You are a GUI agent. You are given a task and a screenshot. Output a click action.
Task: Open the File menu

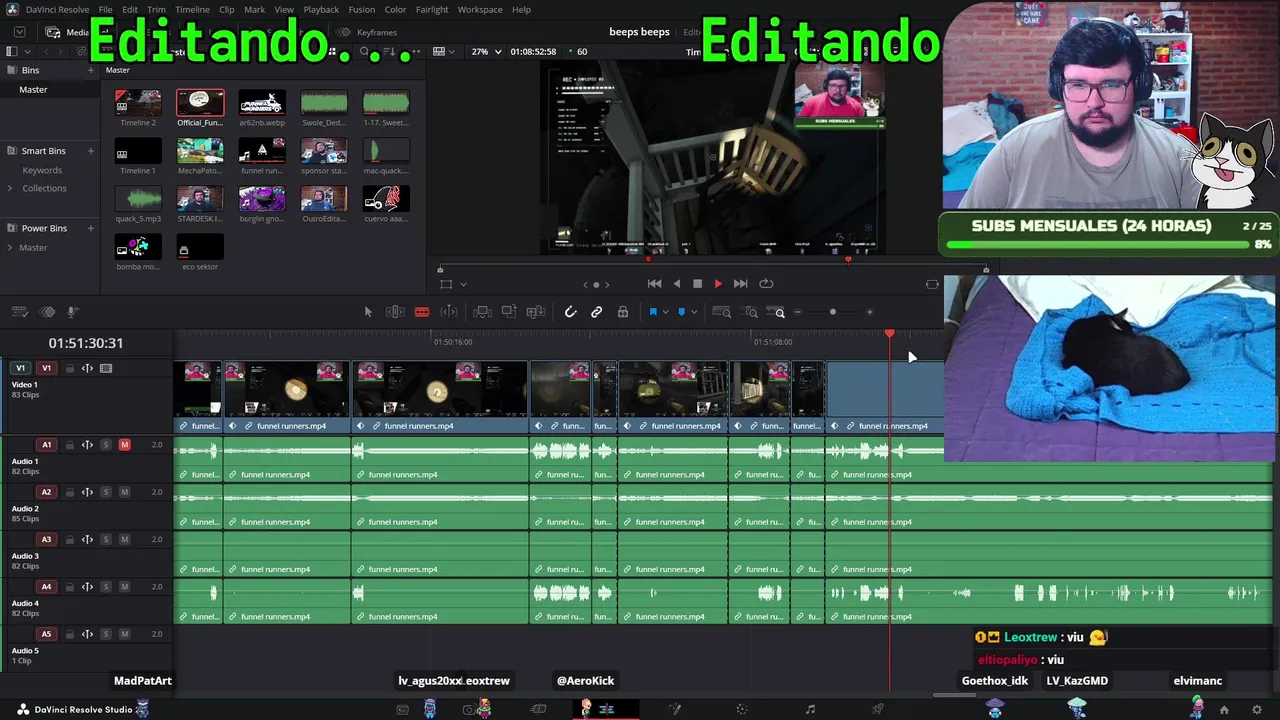coord(105,10)
